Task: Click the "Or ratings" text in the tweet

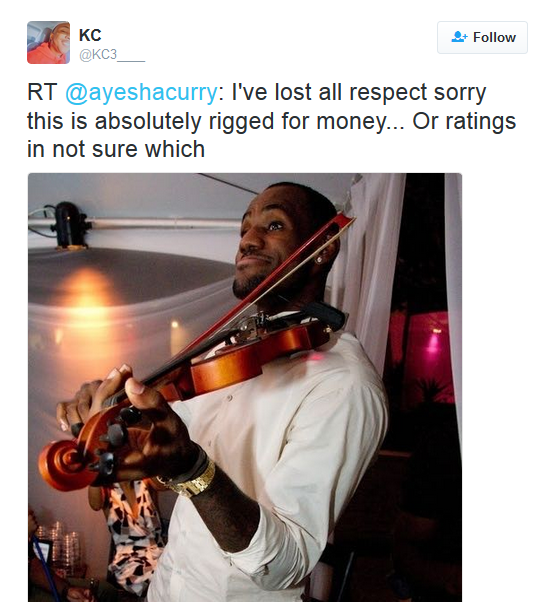Action: coord(464,121)
